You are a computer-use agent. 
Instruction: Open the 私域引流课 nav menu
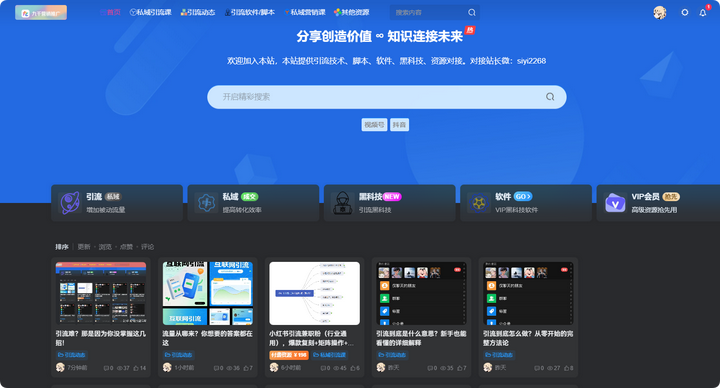(x=151, y=12)
